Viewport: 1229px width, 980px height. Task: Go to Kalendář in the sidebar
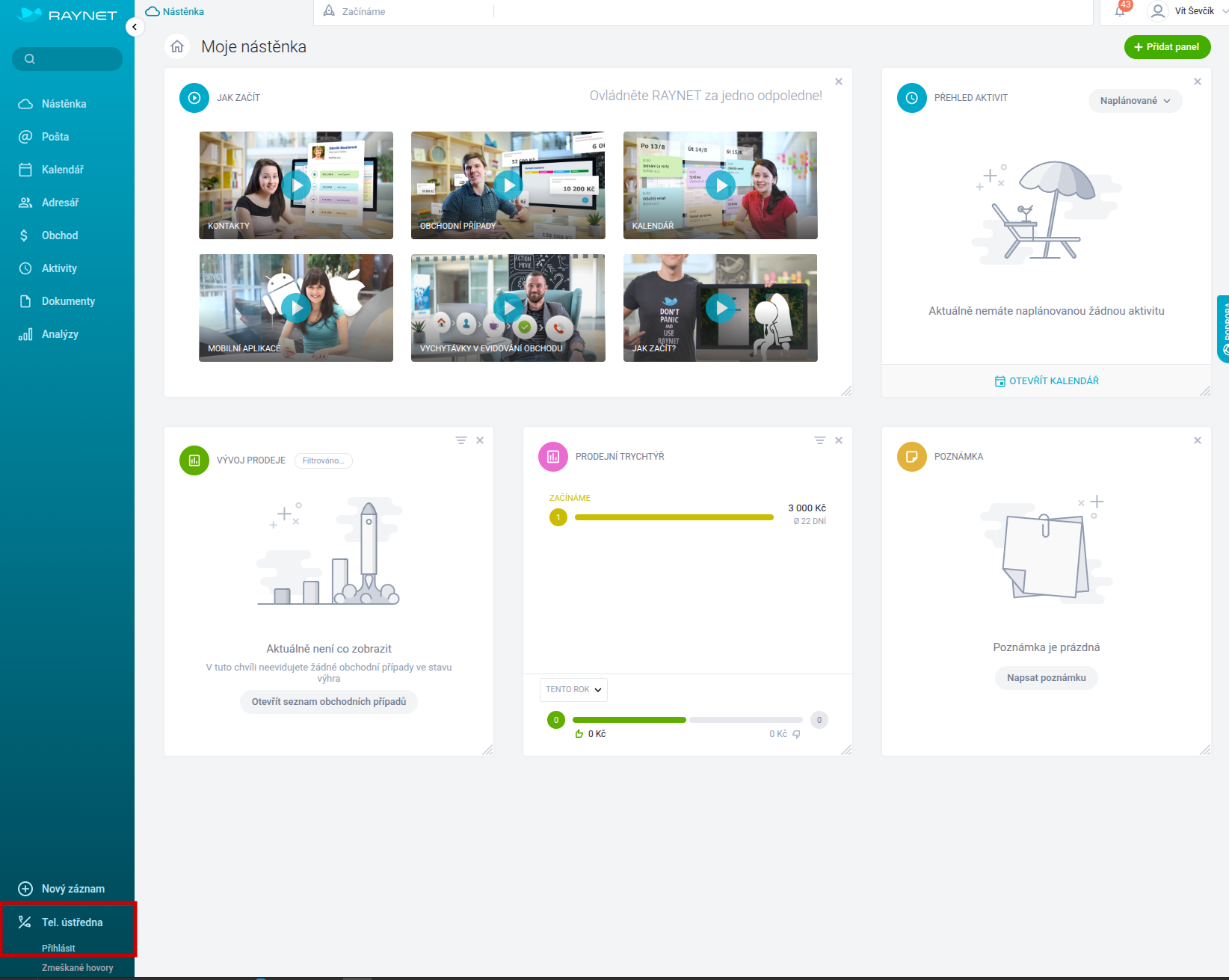pos(62,170)
